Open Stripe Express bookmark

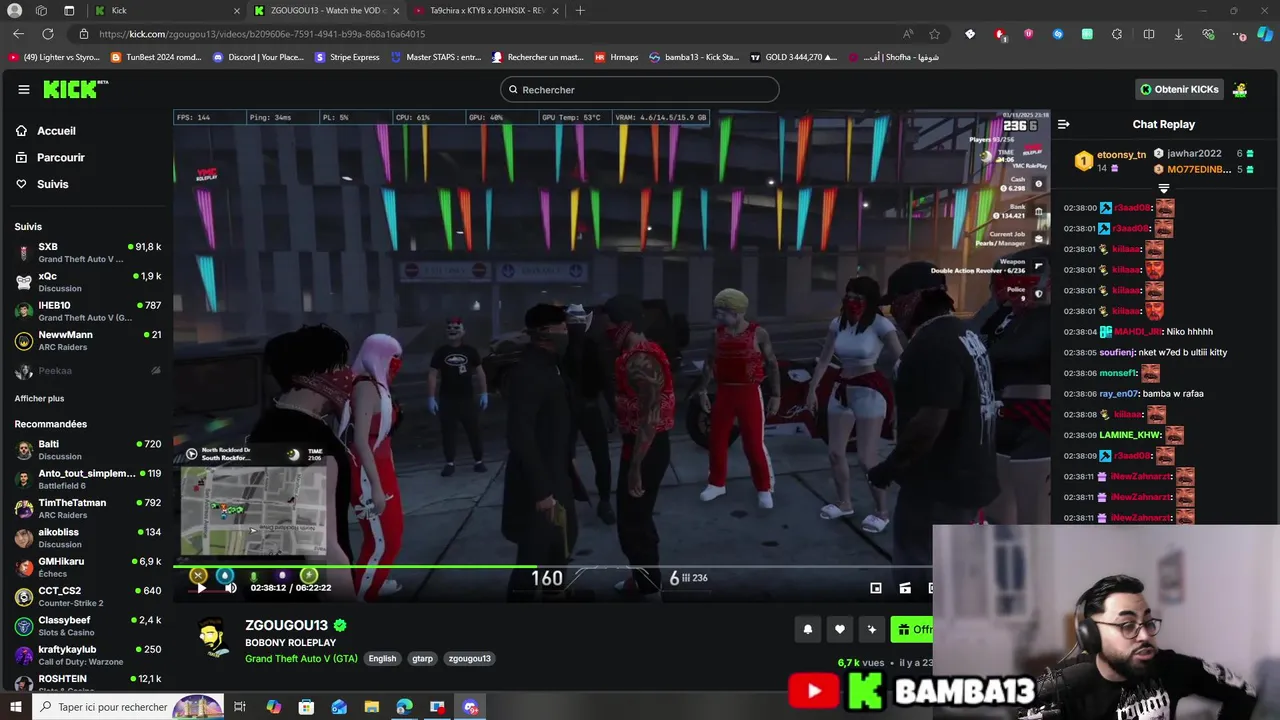pos(347,57)
